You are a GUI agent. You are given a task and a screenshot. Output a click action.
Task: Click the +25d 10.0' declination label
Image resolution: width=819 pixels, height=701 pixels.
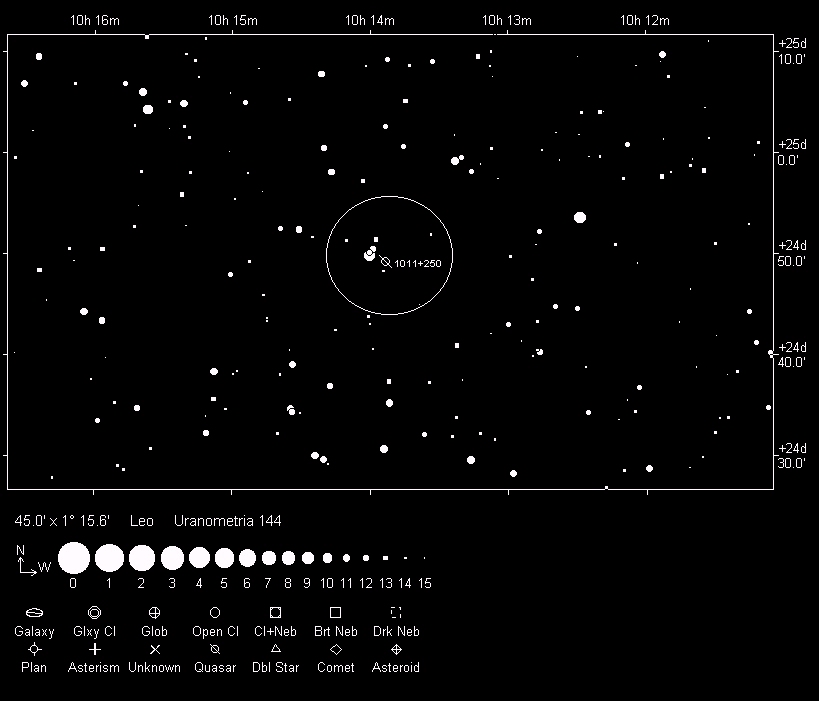[x=792, y=51]
